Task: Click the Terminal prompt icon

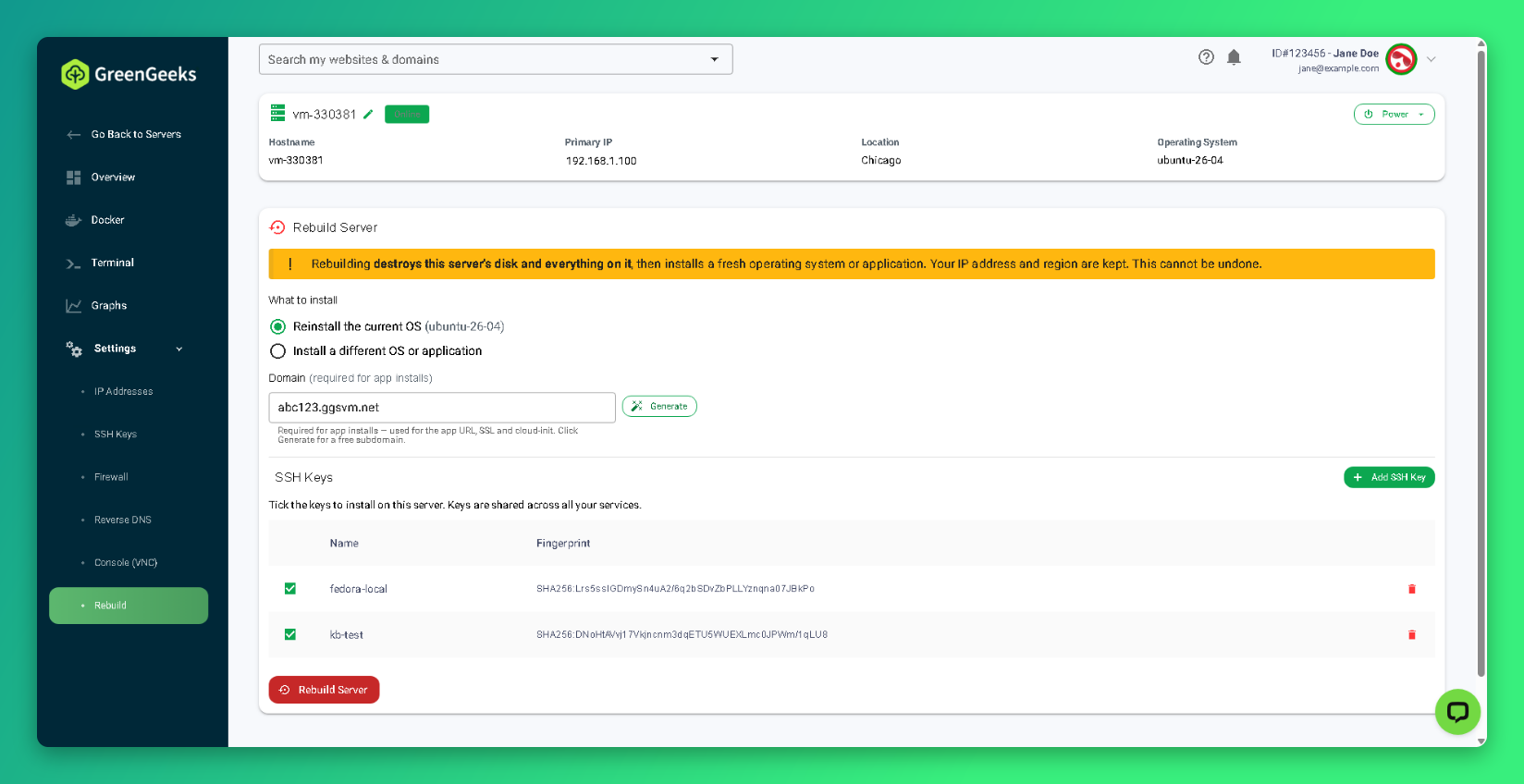Action: (x=74, y=263)
